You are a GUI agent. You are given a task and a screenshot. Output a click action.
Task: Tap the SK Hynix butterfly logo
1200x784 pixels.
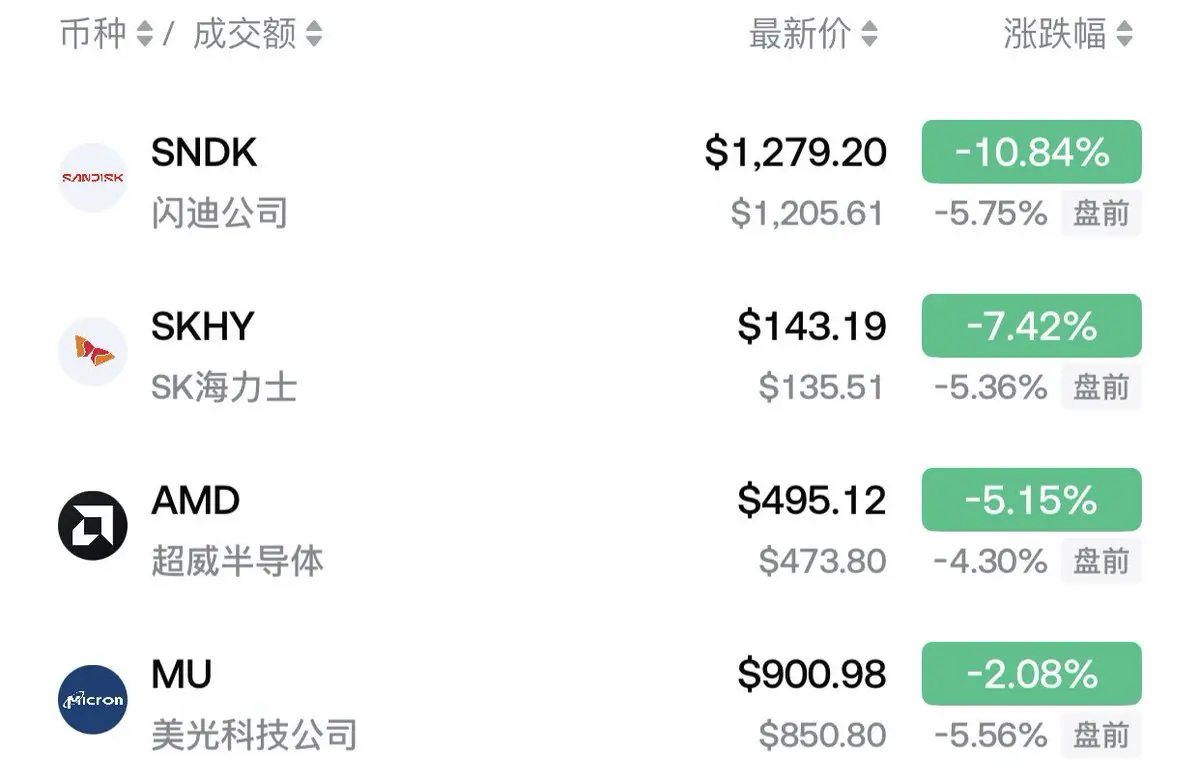tap(93, 352)
